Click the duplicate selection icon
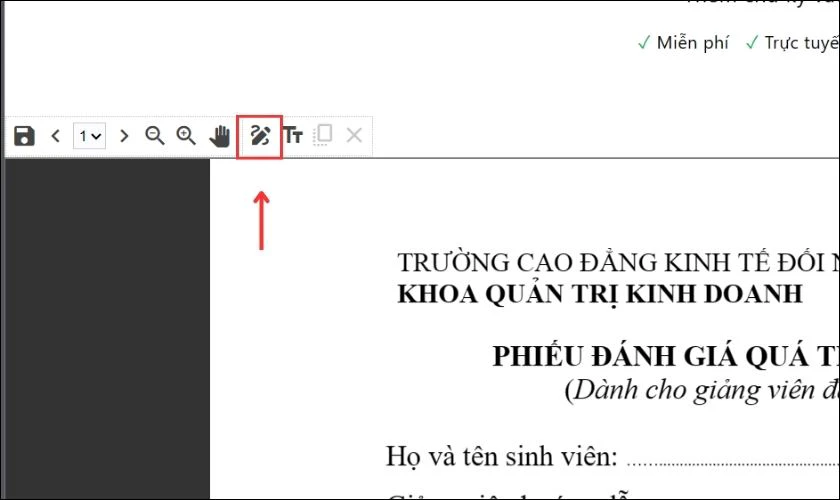This screenshot has width=840, height=500. tap(323, 135)
